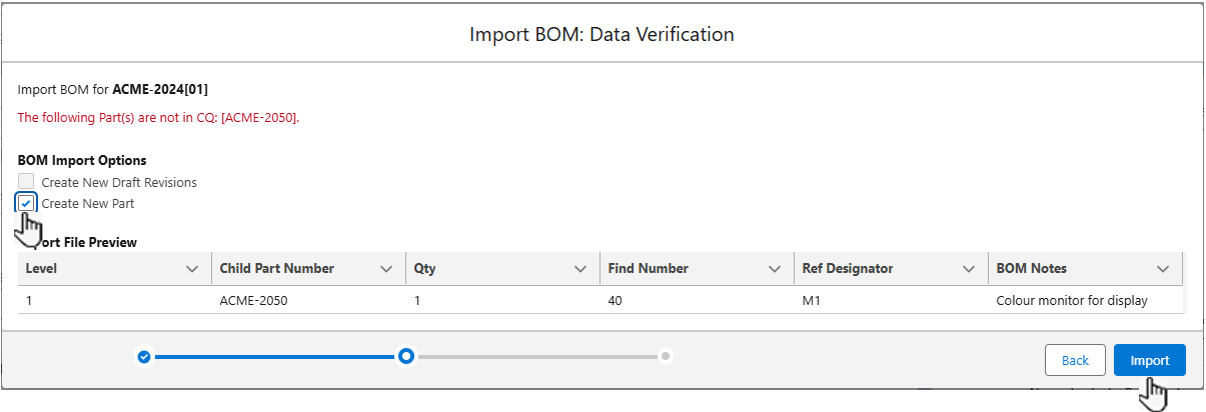Uncheck the Create New Part checkbox
The height and width of the screenshot is (412, 1206).
pyautogui.click(x=26, y=203)
